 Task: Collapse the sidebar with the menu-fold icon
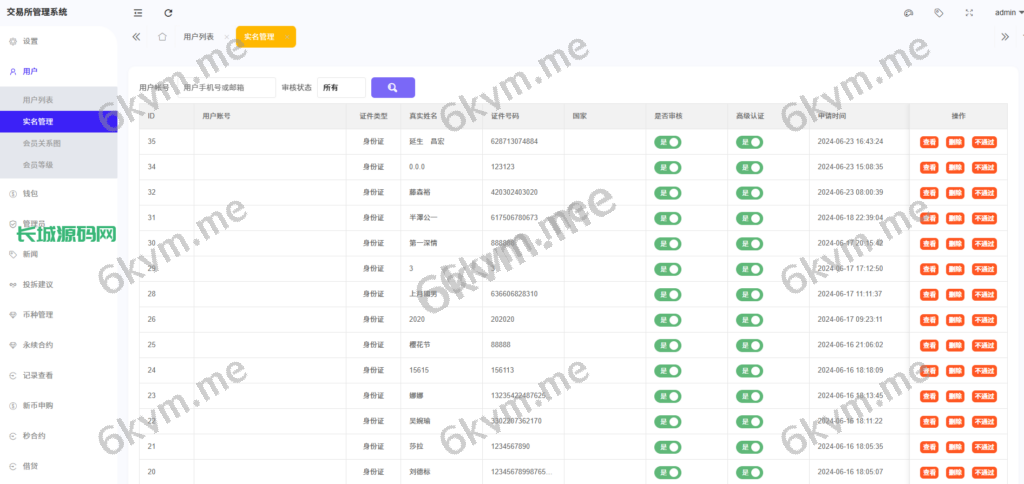[x=138, y=12]
